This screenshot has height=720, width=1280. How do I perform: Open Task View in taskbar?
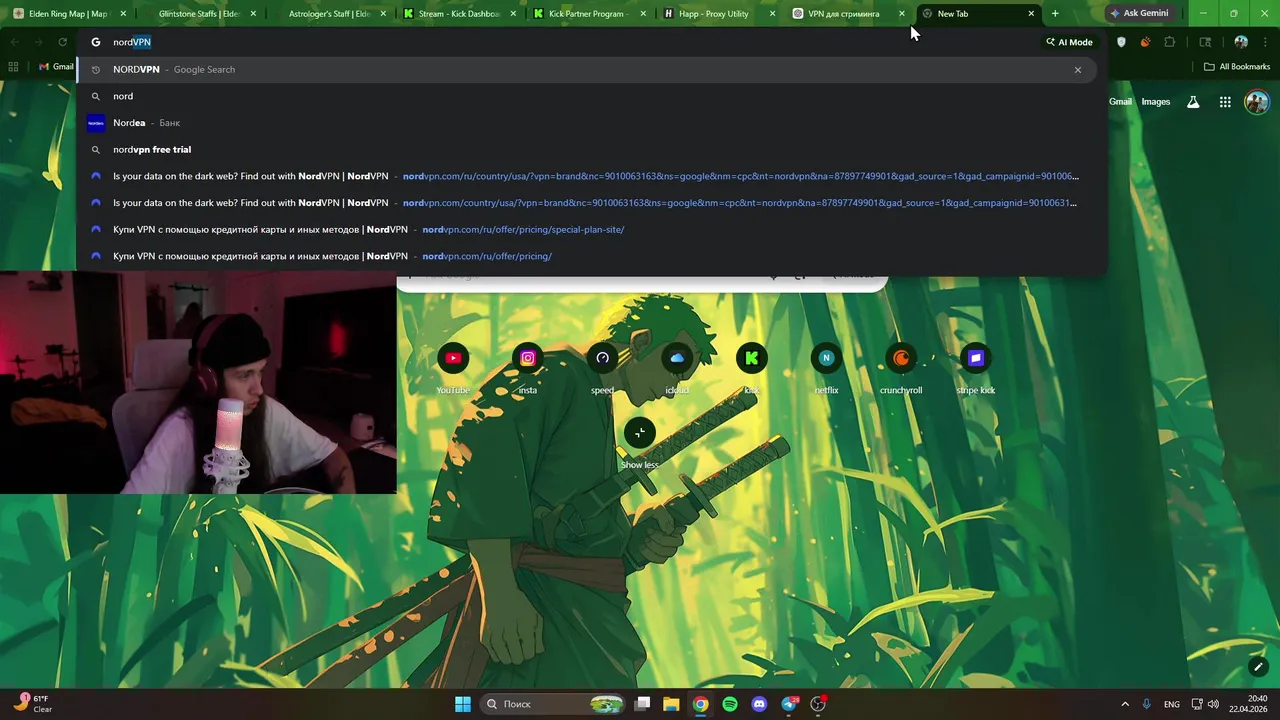coord(643,704)
